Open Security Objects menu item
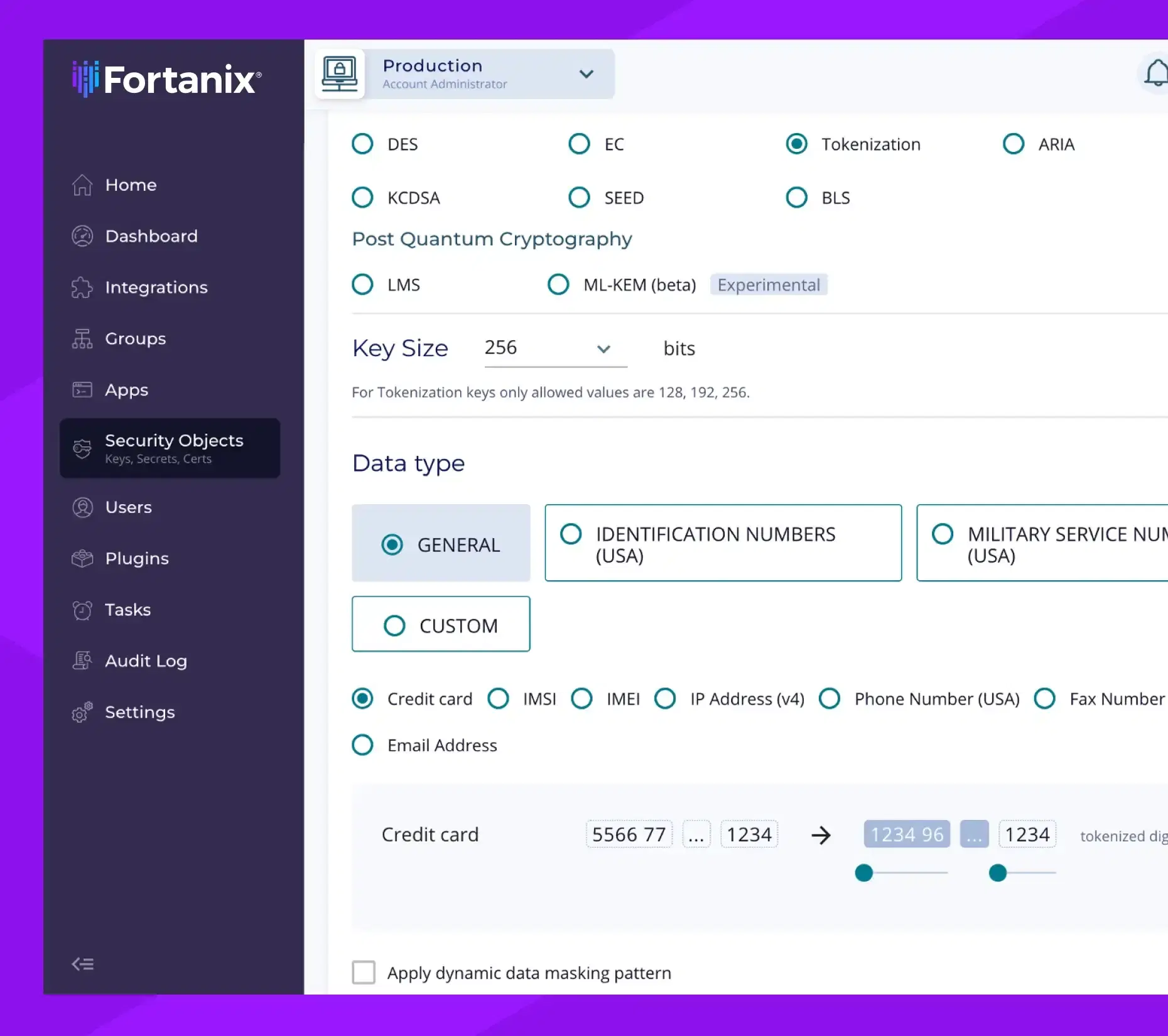This screenshot has height=1036, width=1168. [x=170, y=448]
